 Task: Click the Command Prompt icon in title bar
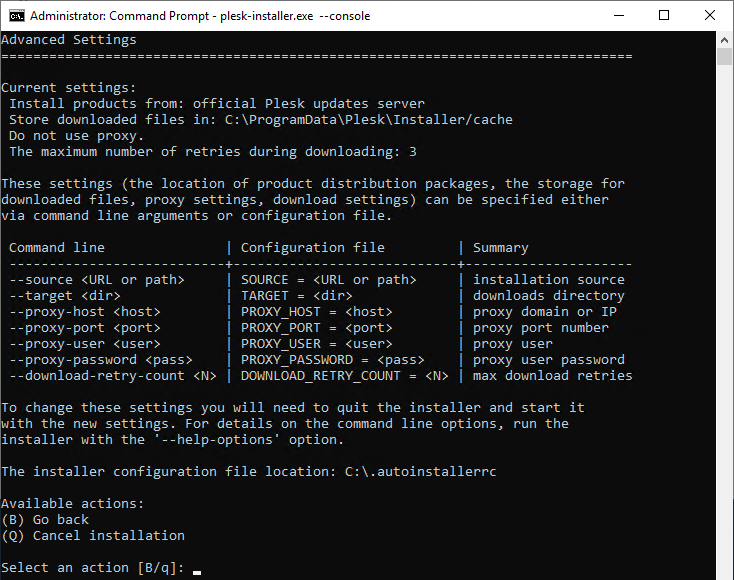tap(14, 16)
